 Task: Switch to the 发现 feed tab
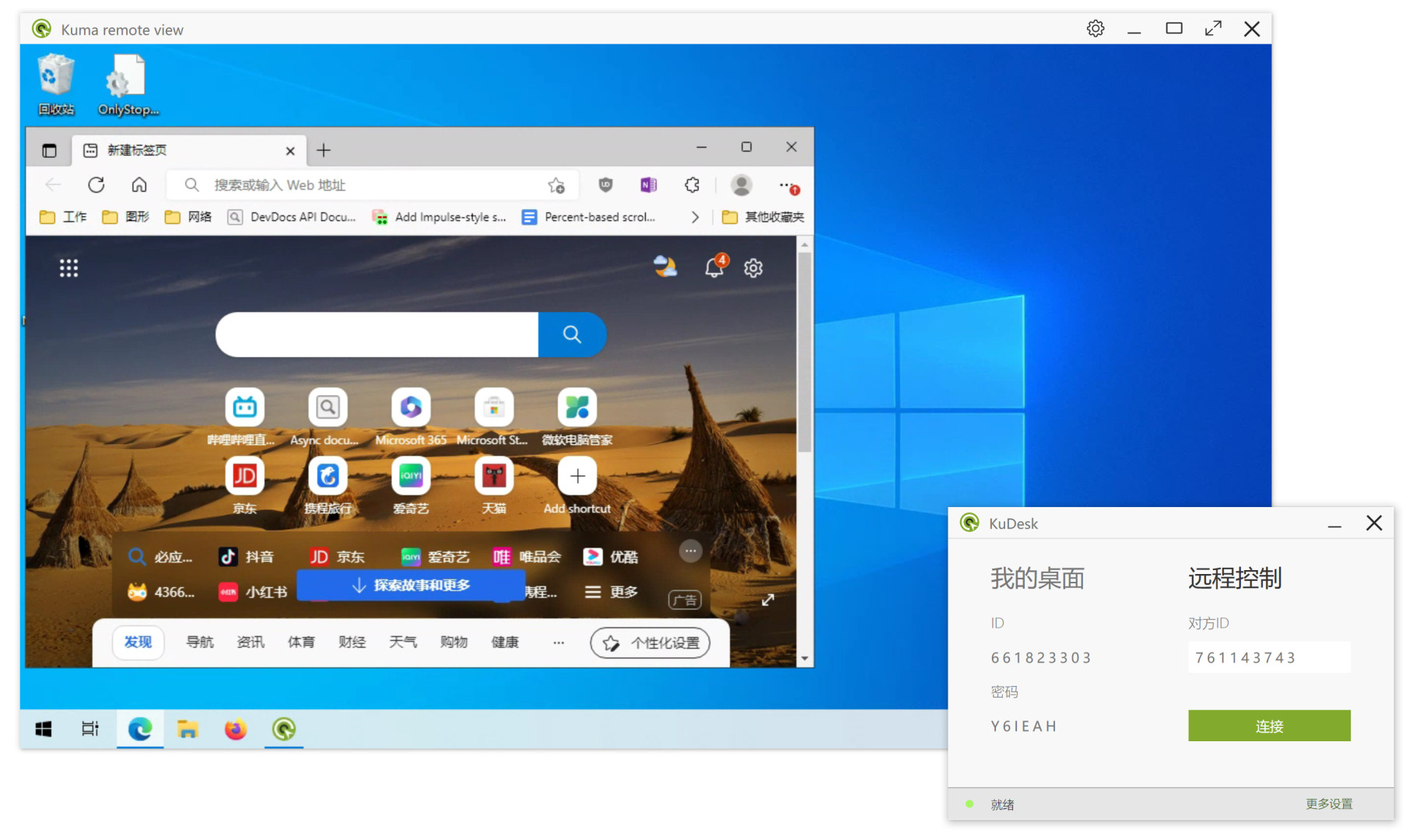pyautogui.click(x=138, y=642)
